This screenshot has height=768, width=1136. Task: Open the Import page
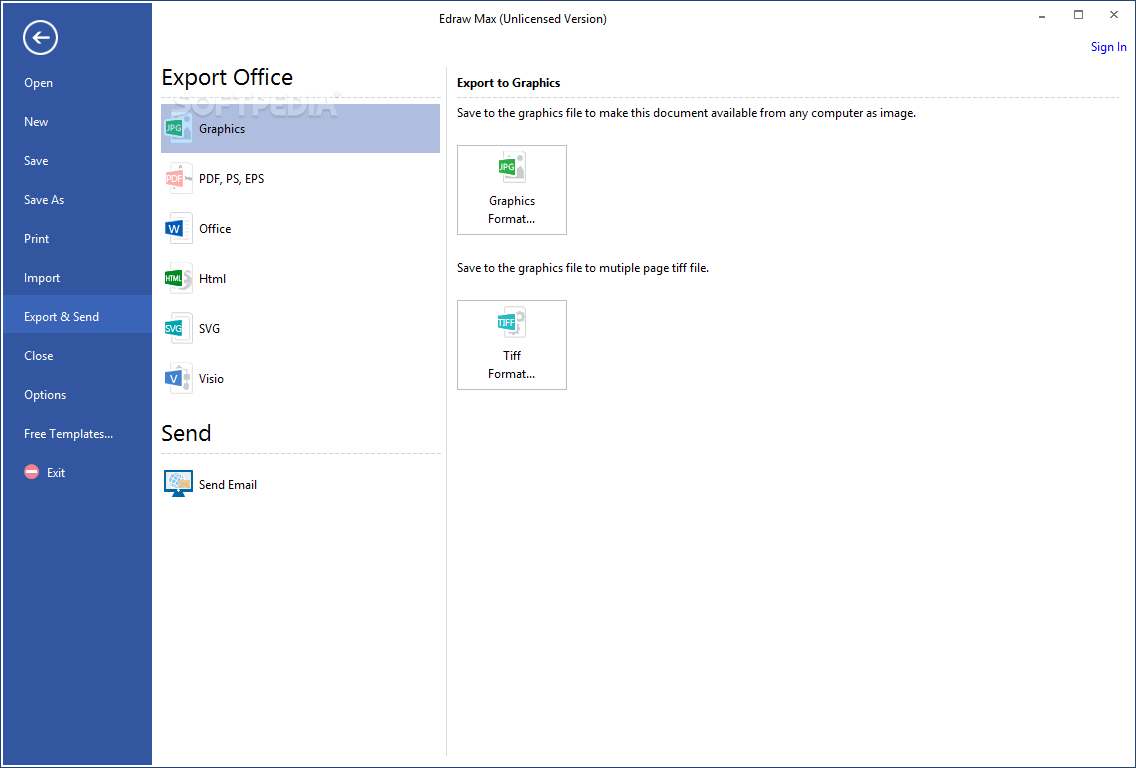pyautogui.click(x=42, y=278)
